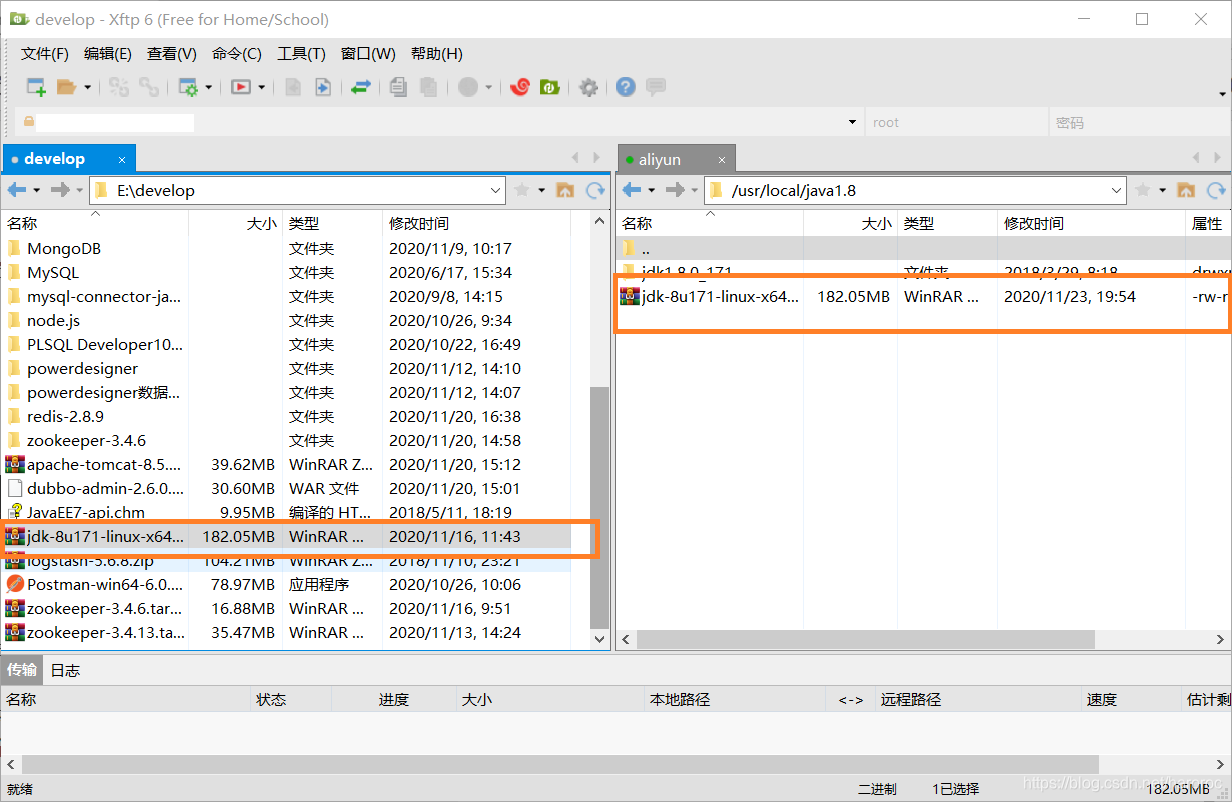Click local pane bookmark star icon
1232x802 pixels.
pyautogui.click(x=522, y=190)
